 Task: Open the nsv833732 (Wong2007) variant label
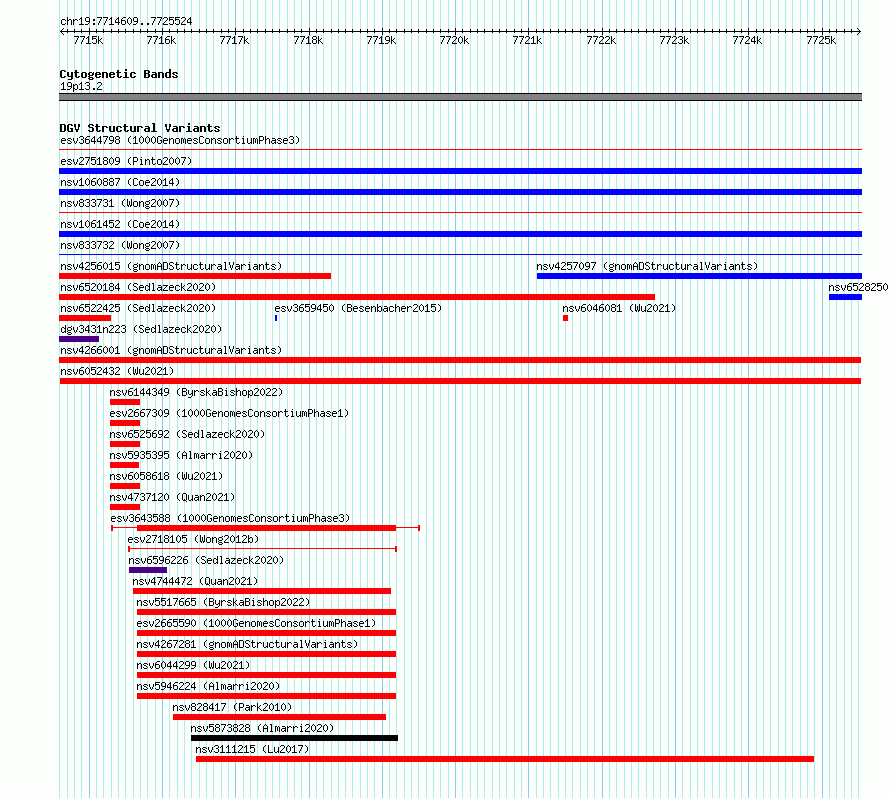120,245
